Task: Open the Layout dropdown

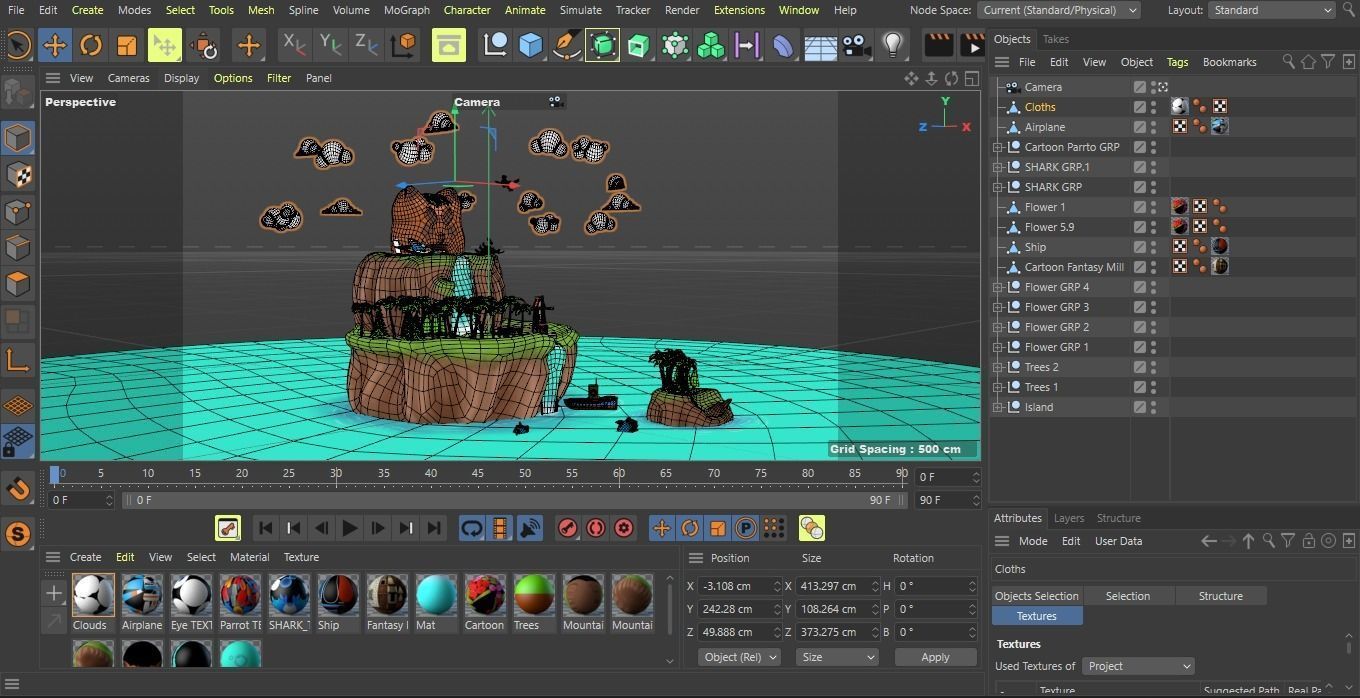Action: pos(1271,10)
